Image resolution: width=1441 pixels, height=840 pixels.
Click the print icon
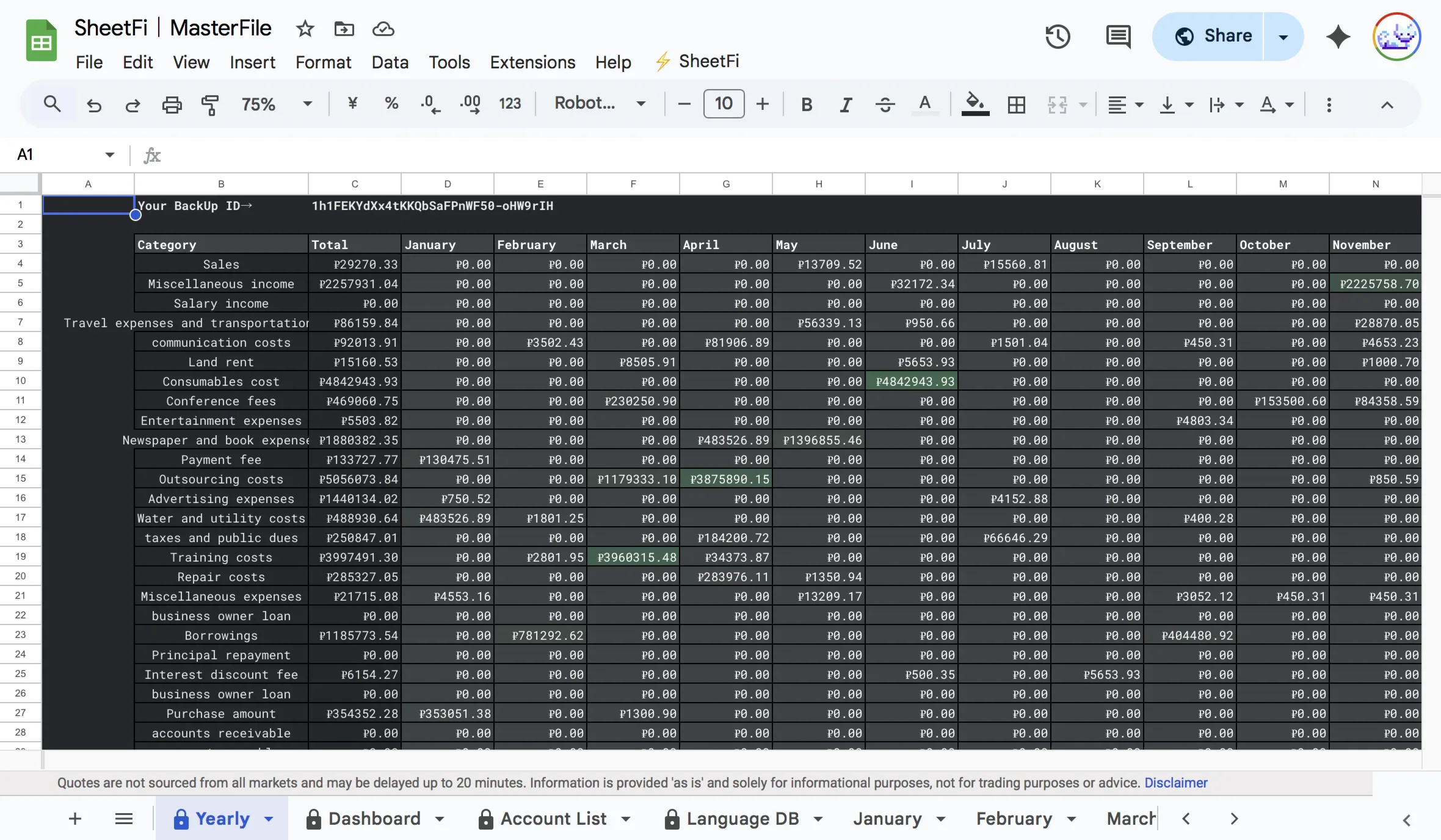click(x=172, y=104)
